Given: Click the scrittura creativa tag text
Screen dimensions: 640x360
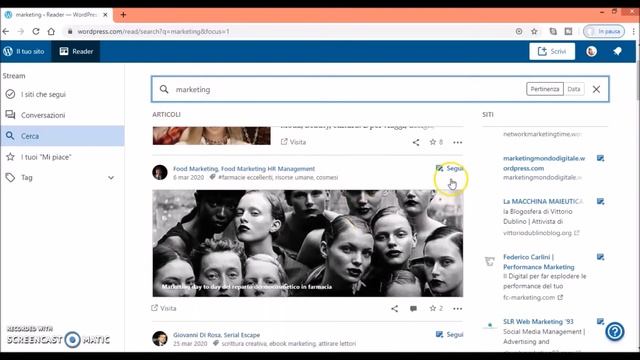Looking at the screenshot, I should tap(244, 344).
